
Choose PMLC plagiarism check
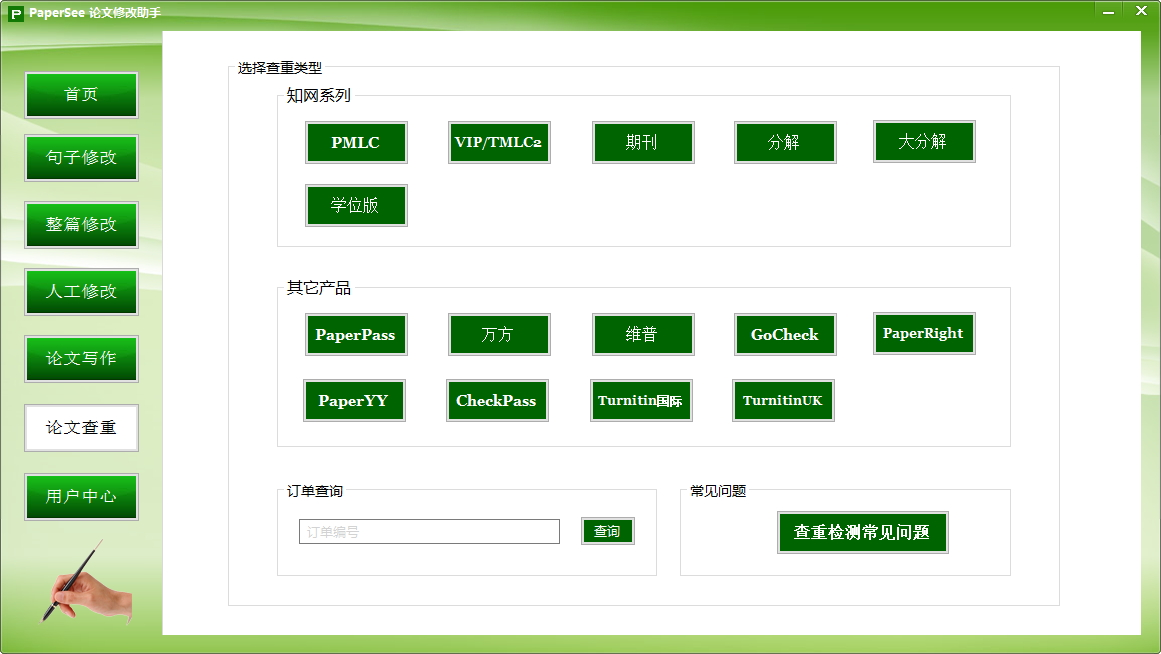(356, 142)
